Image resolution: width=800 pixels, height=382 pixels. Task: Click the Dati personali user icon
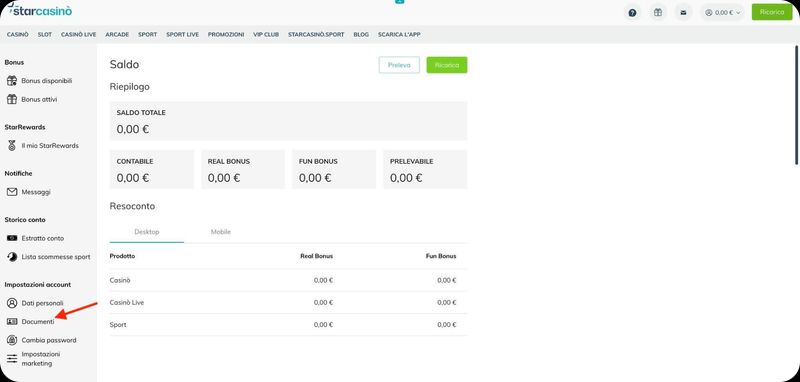12,303
